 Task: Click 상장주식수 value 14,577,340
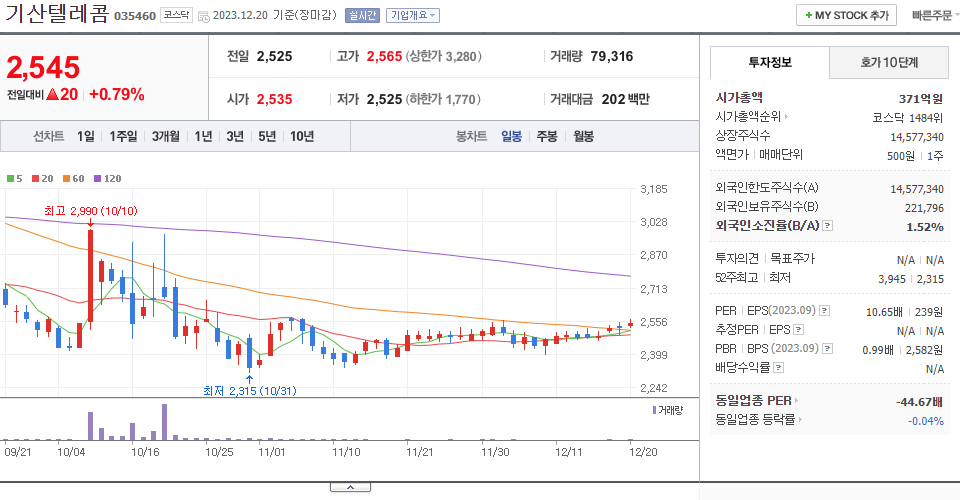(x=917, y=137)
